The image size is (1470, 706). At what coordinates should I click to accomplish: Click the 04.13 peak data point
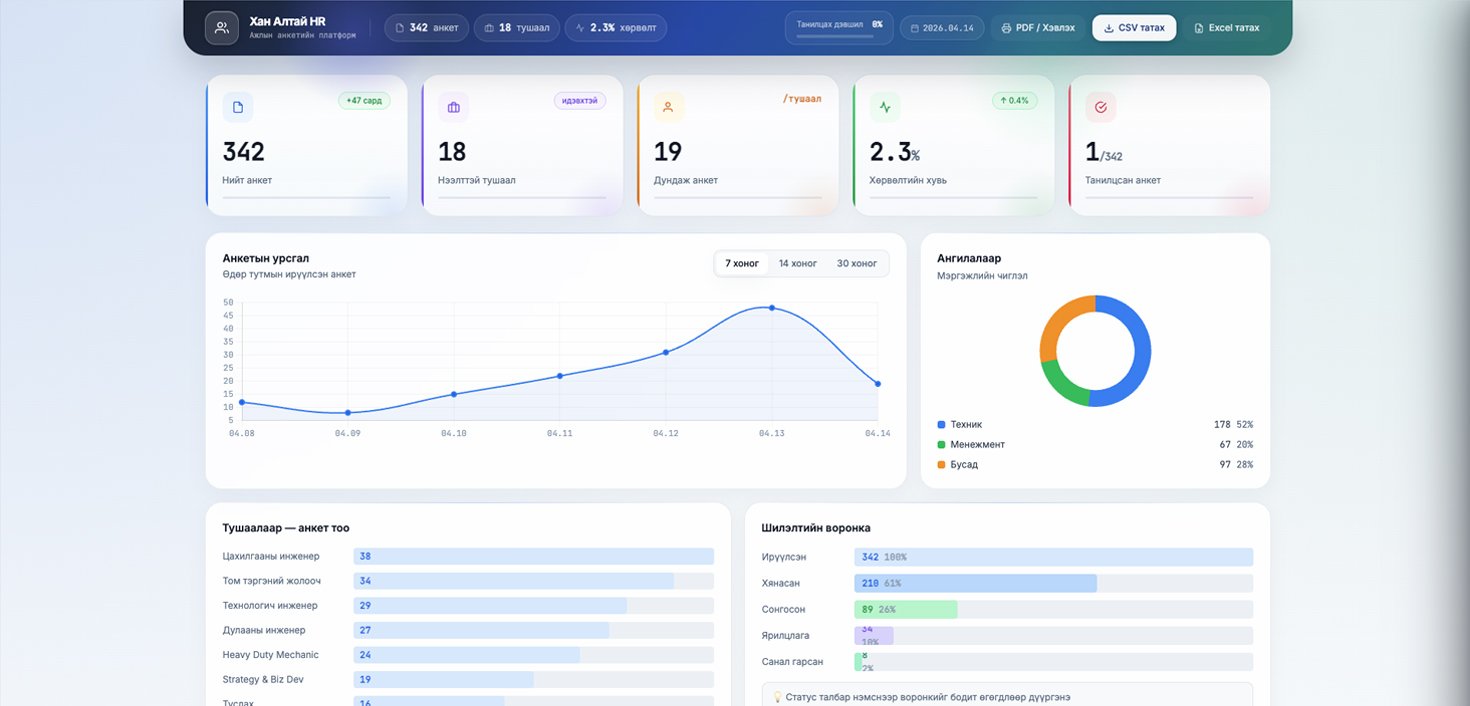click(x=771, y=308)
